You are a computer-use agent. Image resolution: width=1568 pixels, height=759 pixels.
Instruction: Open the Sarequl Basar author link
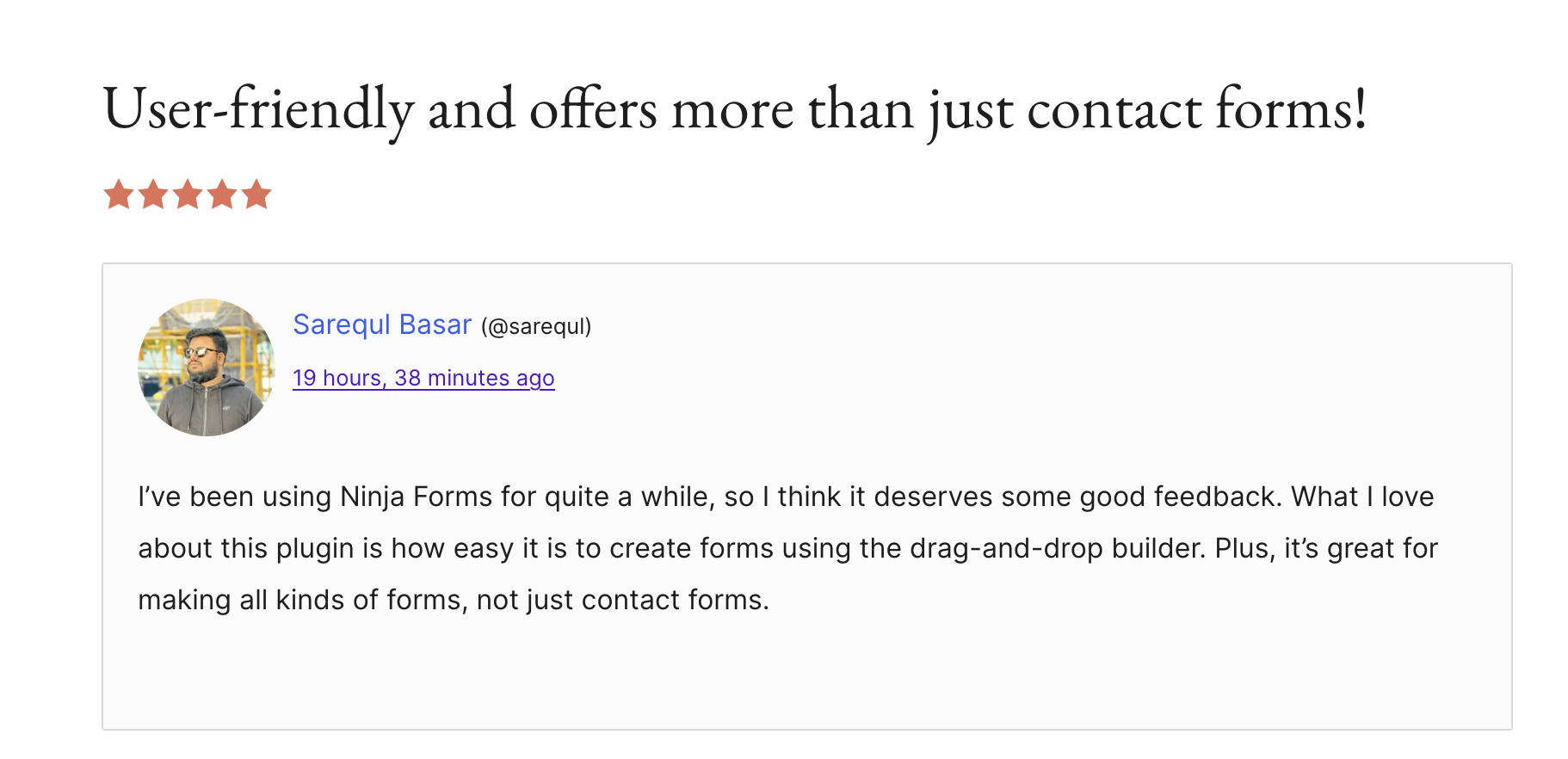click(x=382, y=324)
